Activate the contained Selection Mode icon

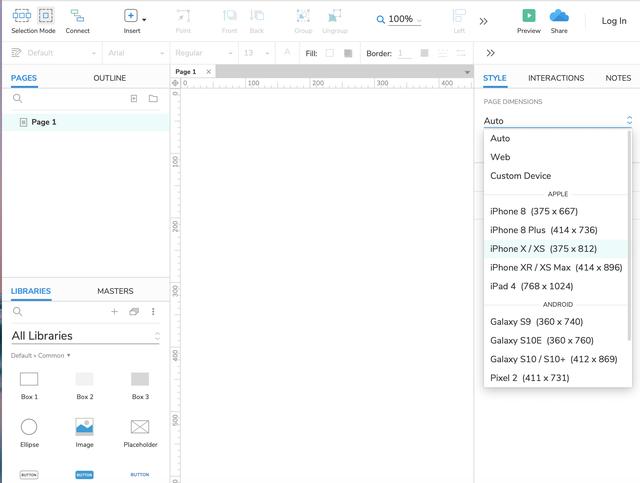pos(46,16)
